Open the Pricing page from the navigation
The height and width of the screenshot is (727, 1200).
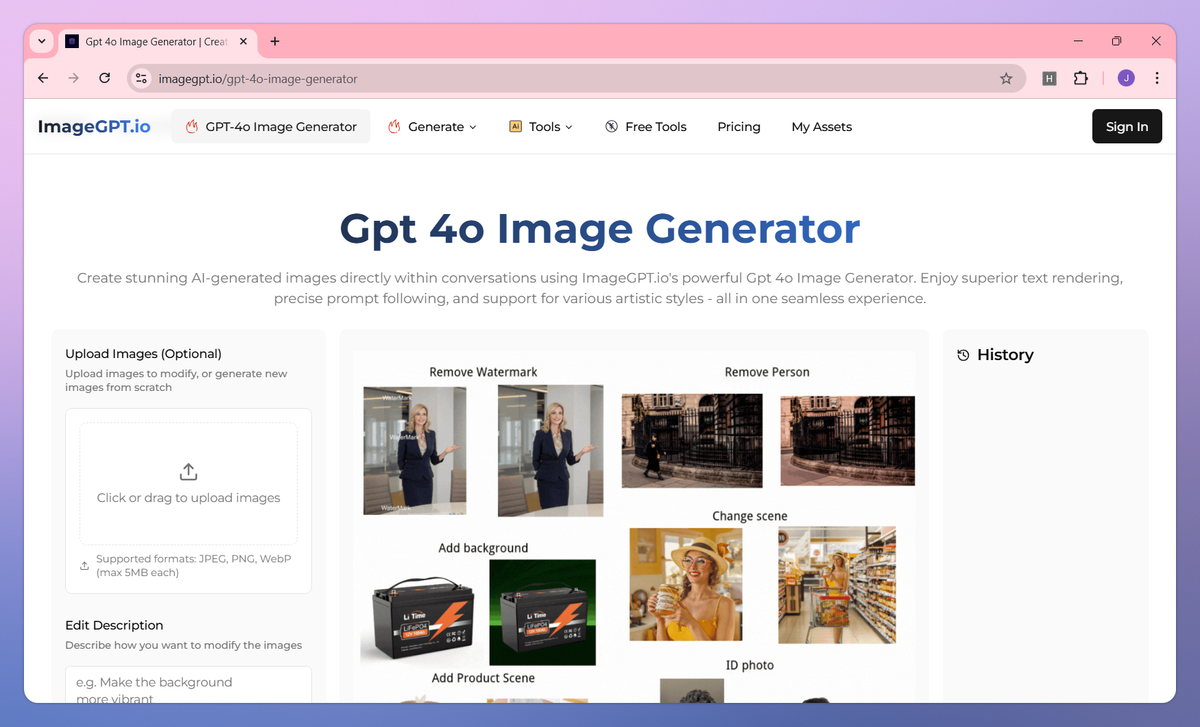[x=739, y=126]
